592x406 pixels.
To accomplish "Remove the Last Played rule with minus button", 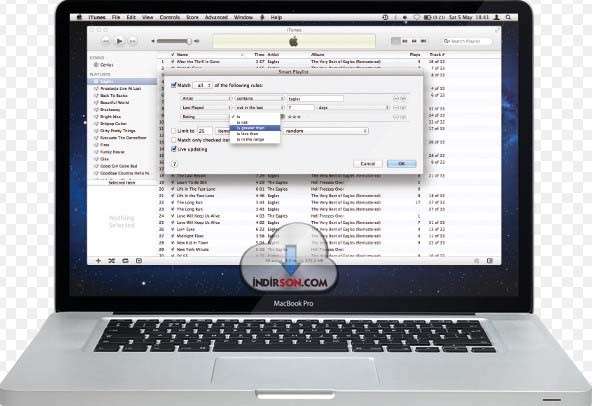I will (396, 108).
